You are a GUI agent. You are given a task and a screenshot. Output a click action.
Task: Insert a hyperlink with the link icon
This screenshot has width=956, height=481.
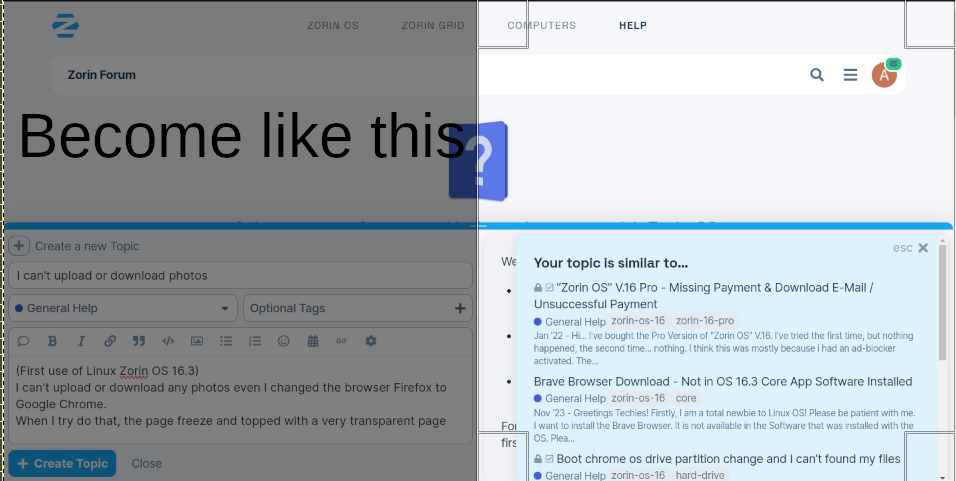coord(110,341)
